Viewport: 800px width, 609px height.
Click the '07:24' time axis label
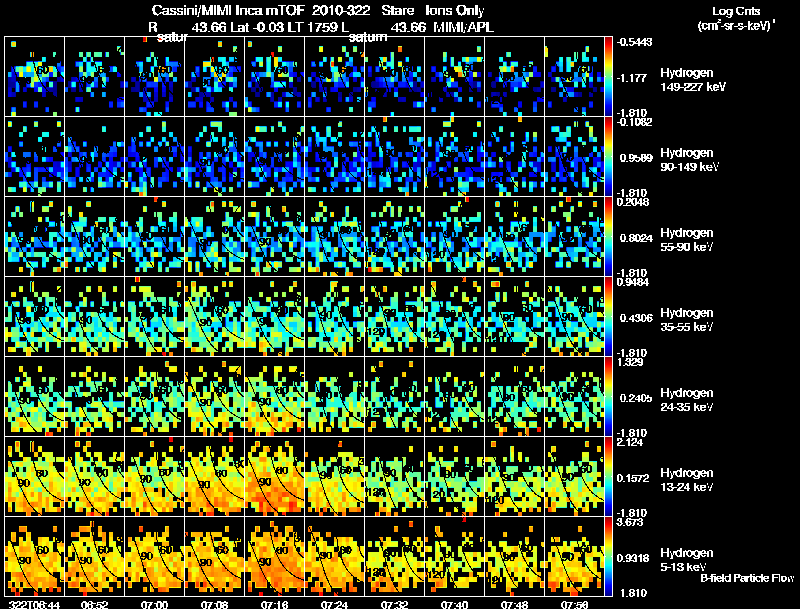tap(335, 604)
